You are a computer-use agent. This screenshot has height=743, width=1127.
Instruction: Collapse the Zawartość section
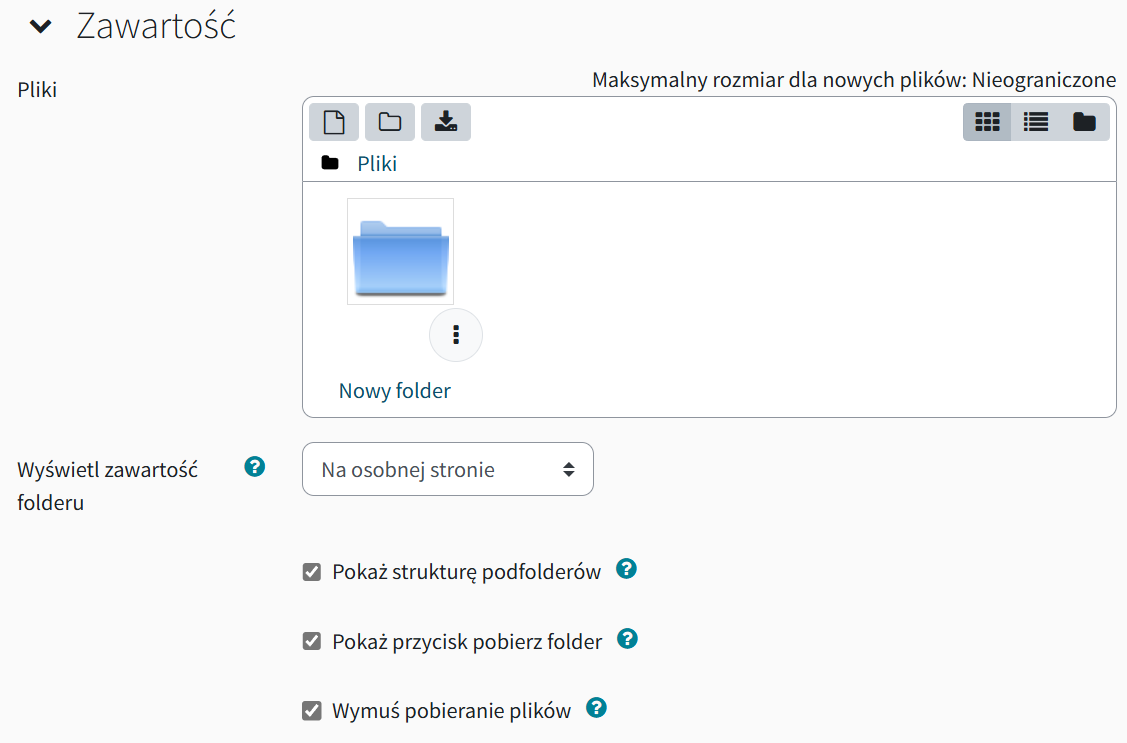point(41,27)
